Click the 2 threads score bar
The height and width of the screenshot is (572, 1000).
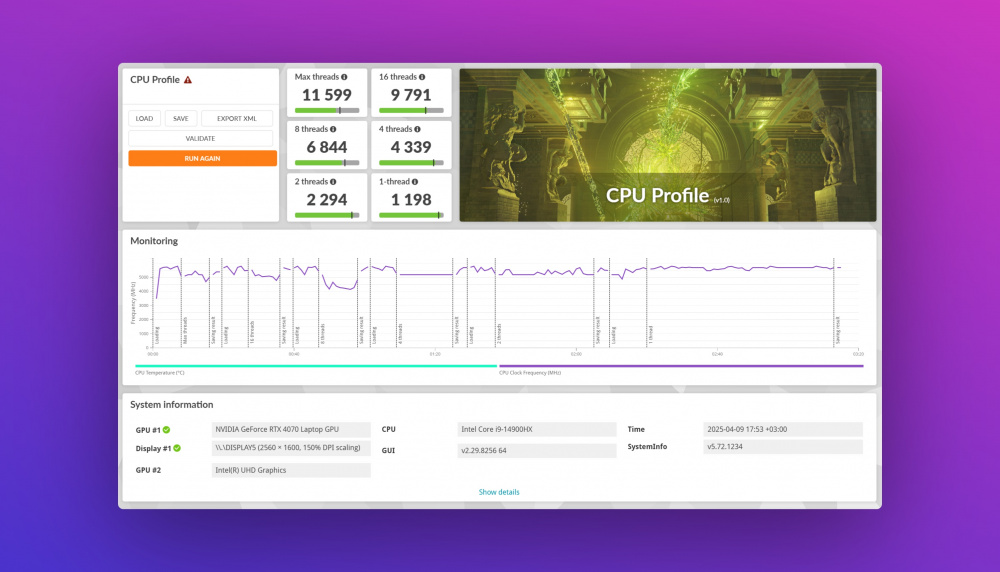327,216
